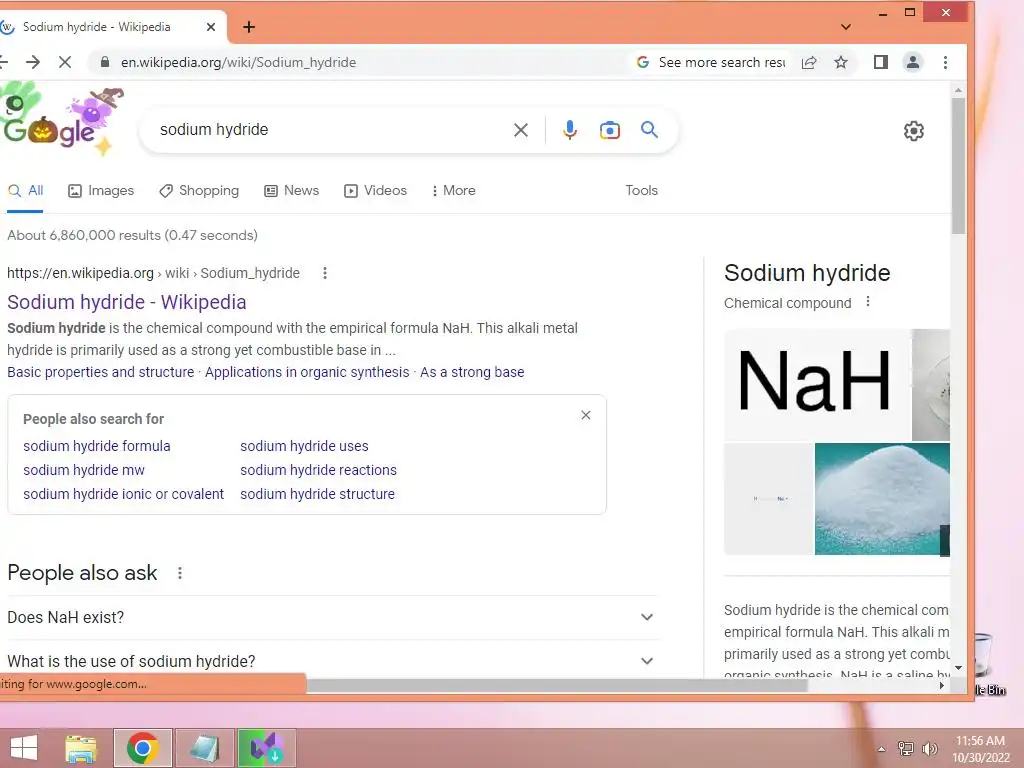This screenshot has width=1024, height=768.
Task: Open knowledge panel more options dots
Action: [x=868, y=302]
